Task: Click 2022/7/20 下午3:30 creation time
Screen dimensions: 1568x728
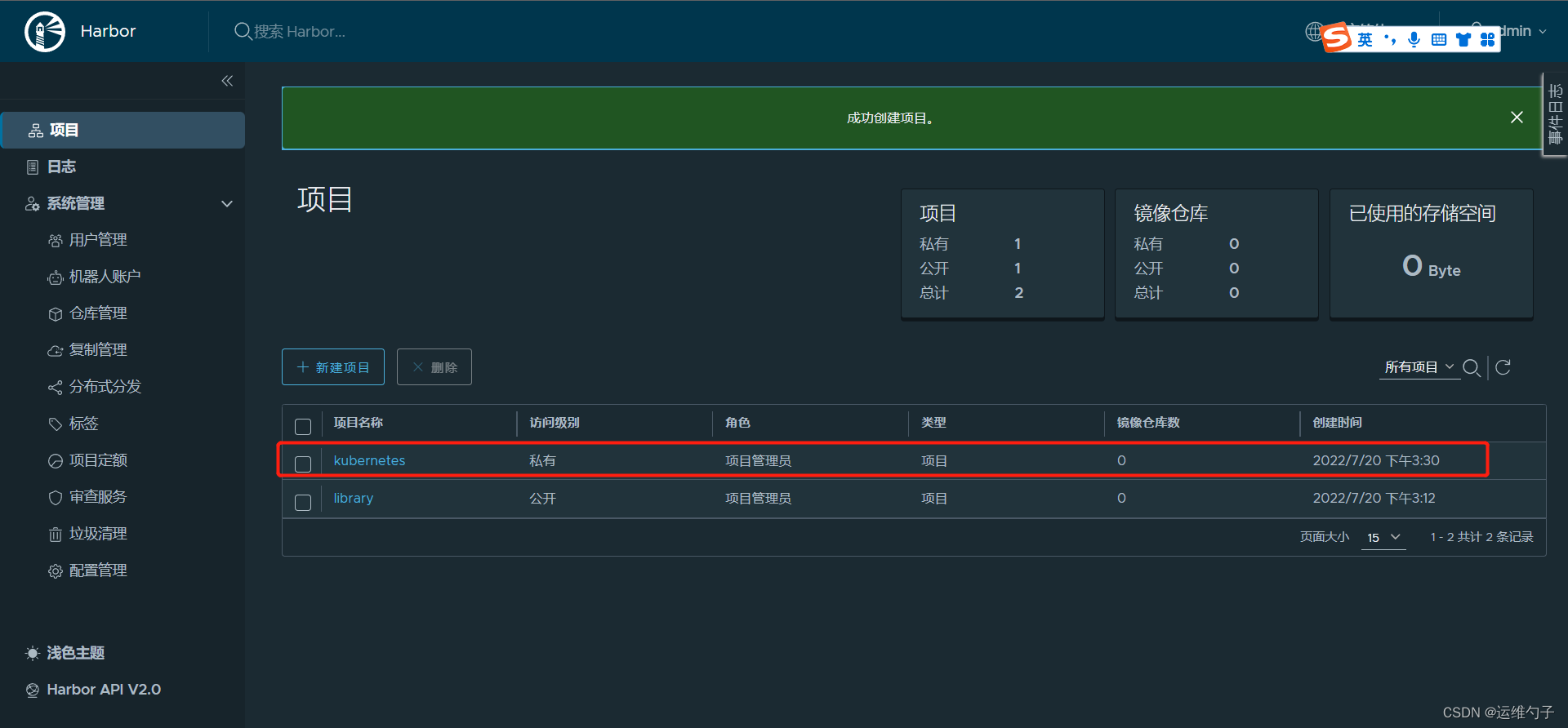Action: (x=1376, y=460)
